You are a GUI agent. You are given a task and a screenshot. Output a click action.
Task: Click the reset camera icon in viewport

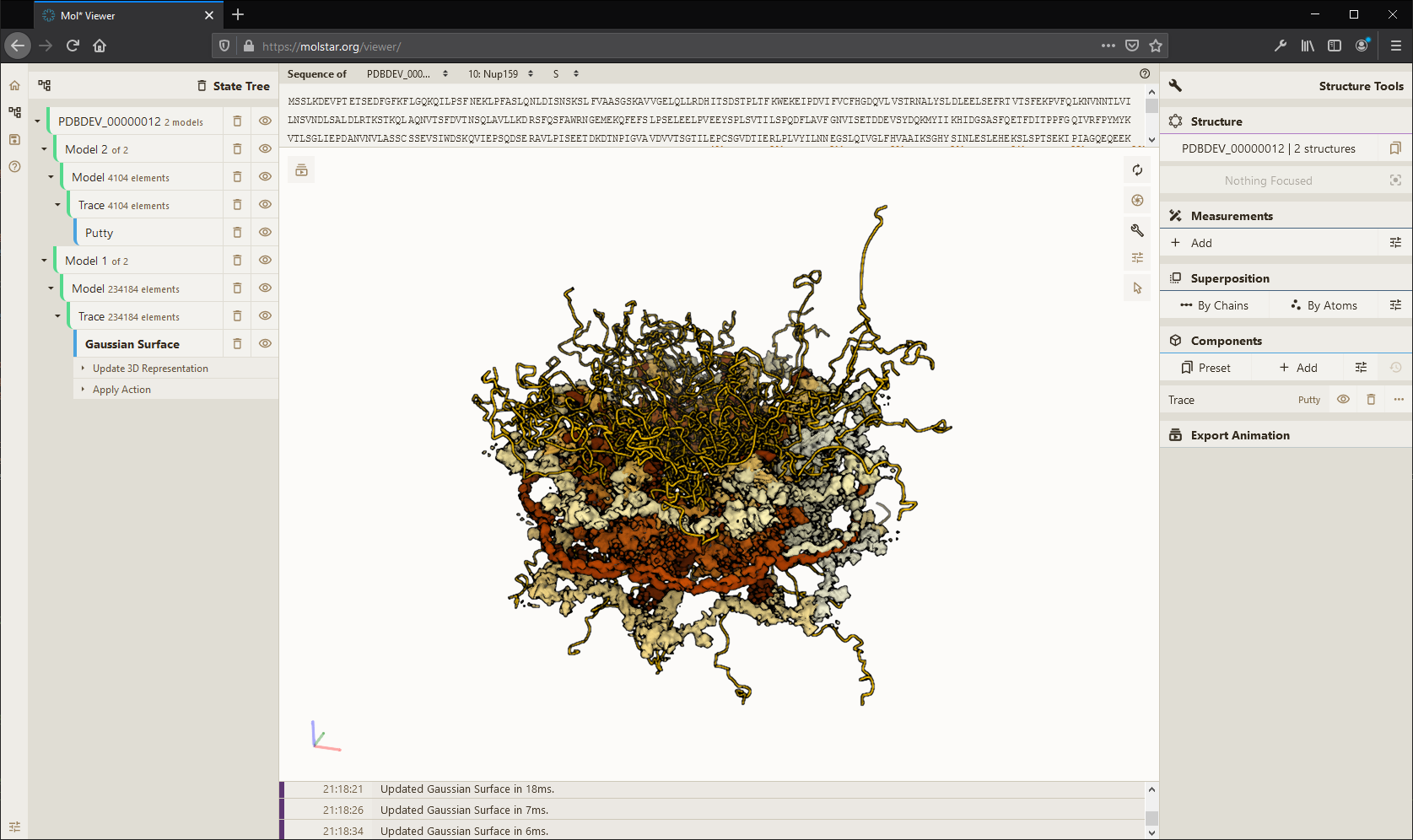coord(1137,170)
